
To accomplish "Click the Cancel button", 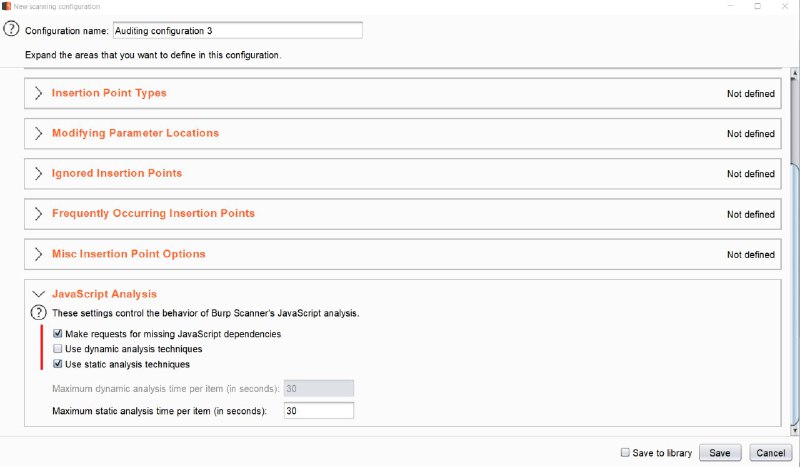I will coord(770,453).
